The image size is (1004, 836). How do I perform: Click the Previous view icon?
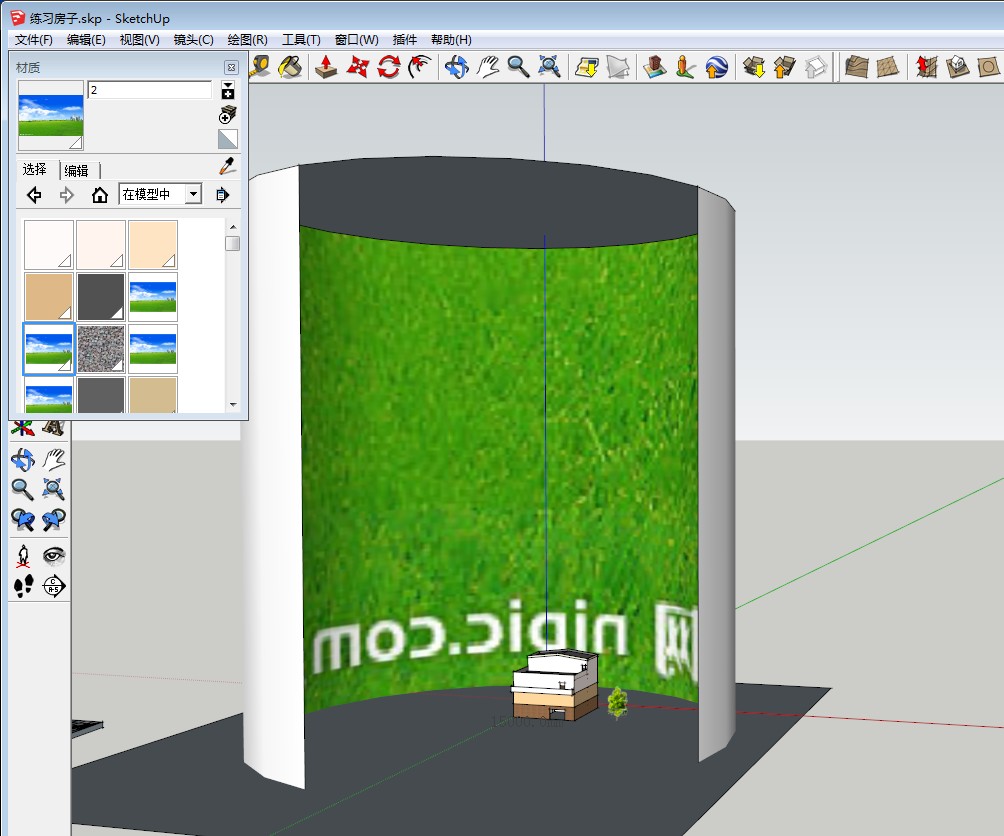click(x=23, y=519)
